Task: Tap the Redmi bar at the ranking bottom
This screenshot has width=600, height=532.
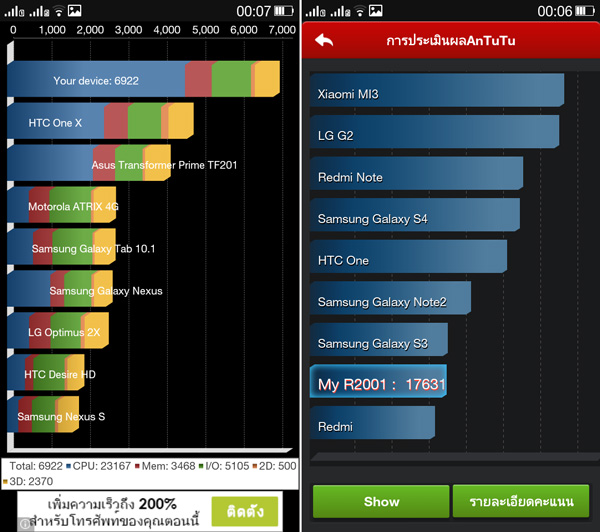Action: point(372,423)
